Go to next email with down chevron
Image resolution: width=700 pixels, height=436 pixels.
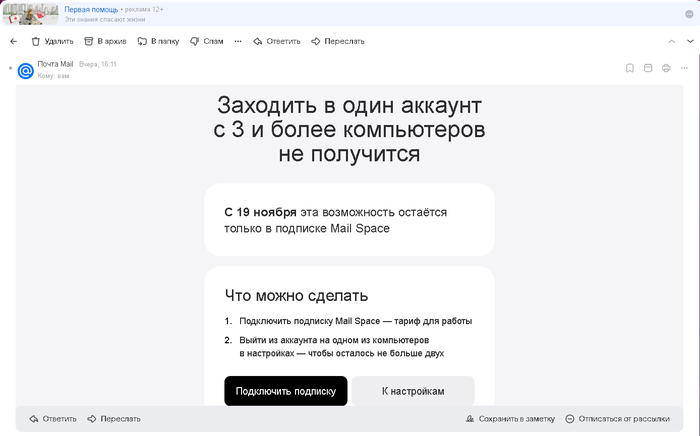pyautogui.click(x=690, y=42)
